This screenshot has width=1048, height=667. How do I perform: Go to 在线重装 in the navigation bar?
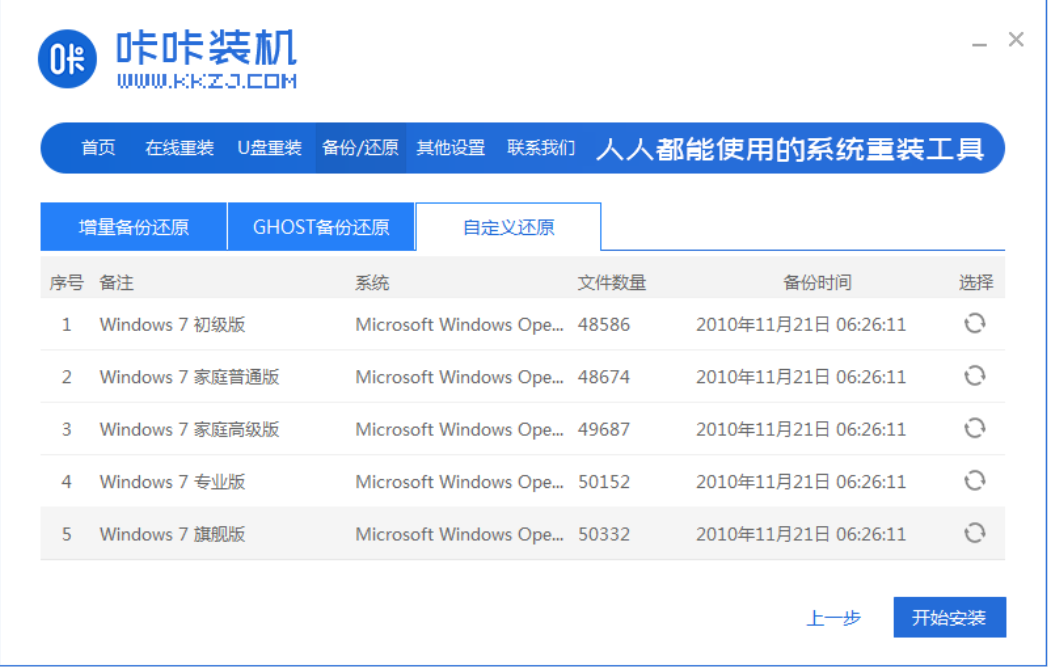click(178, 145)
